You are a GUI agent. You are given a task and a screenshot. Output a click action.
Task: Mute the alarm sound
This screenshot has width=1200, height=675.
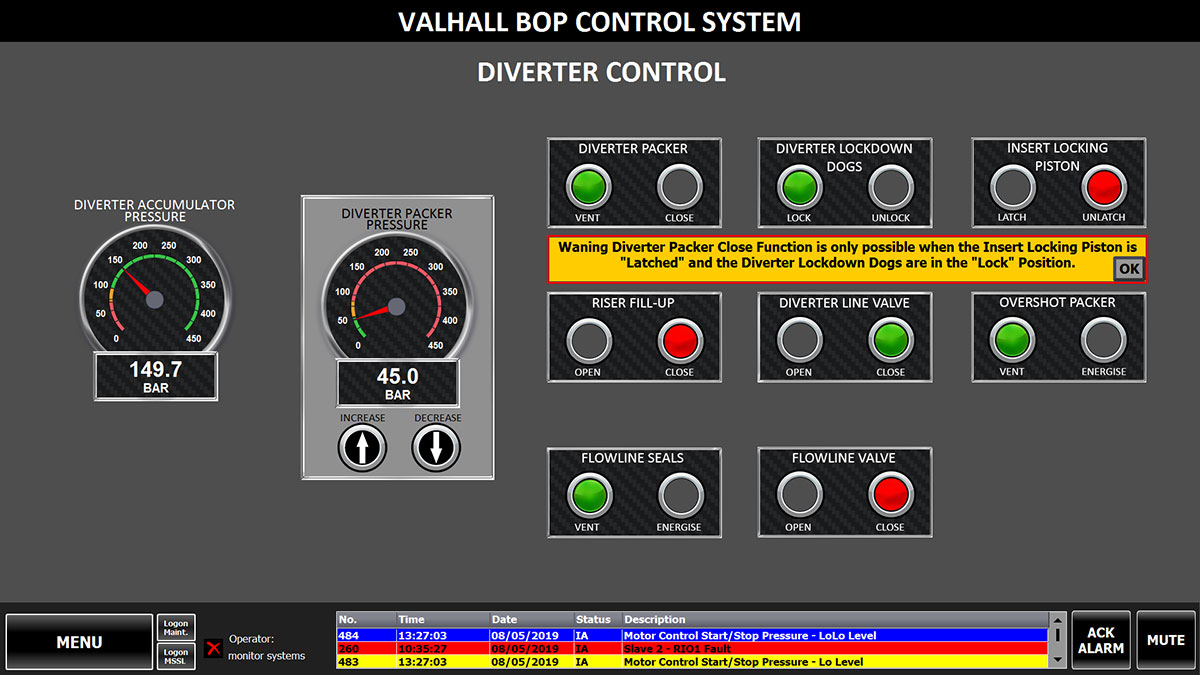click(1165, 640)
